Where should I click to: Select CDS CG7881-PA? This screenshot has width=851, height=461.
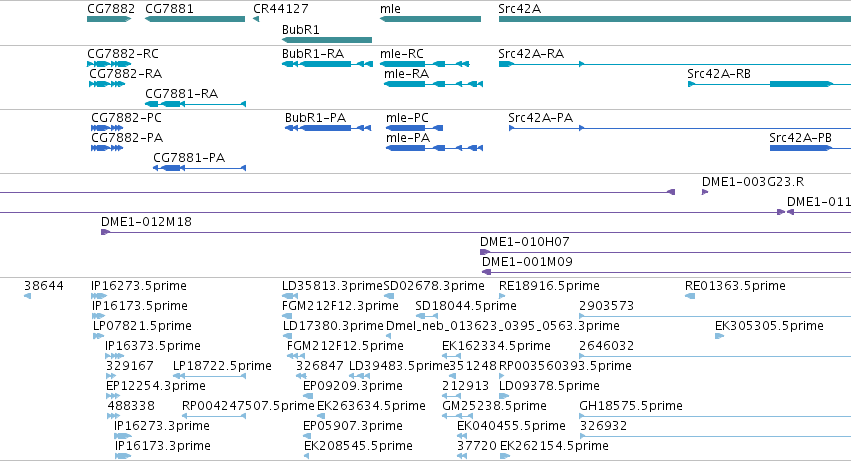coord(200,168)
